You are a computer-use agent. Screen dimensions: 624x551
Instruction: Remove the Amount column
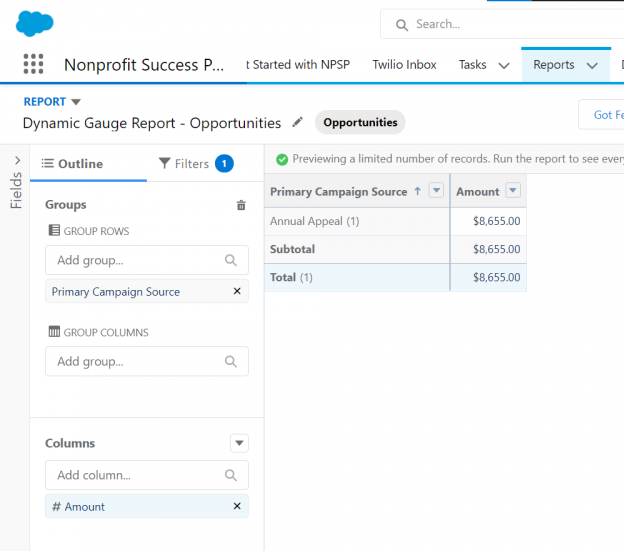[x=237, y=507]
